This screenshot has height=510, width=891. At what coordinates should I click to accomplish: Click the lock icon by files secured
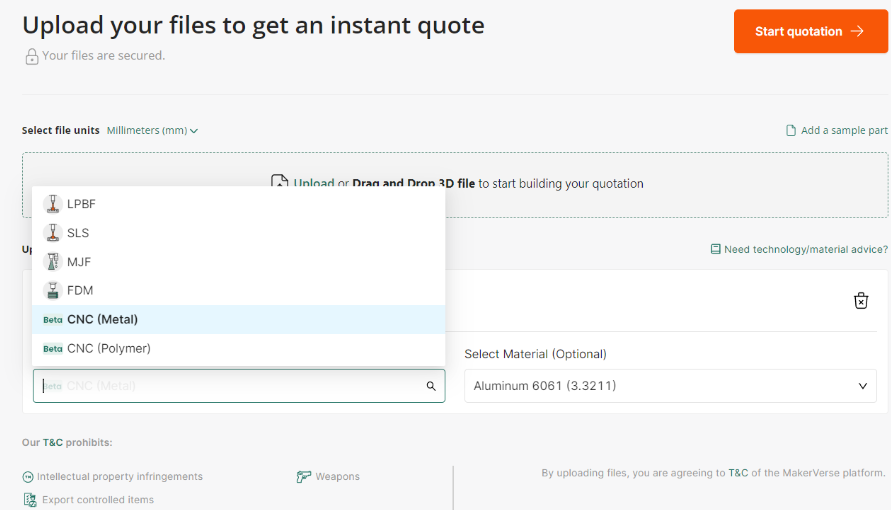(32, 56)
